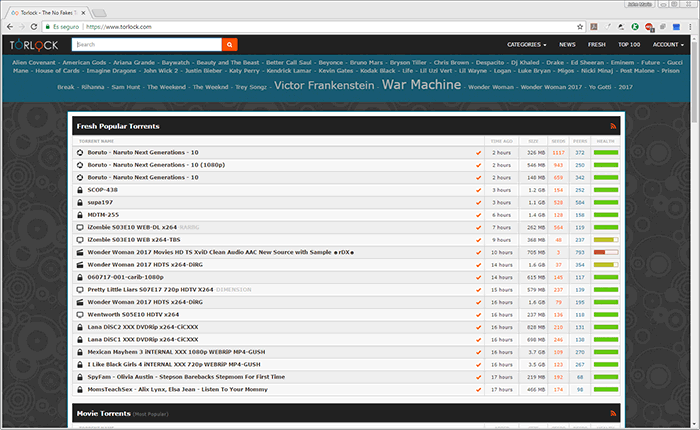Click the green padlock secure site icon
700x430 pixels.
coord(47,27)
